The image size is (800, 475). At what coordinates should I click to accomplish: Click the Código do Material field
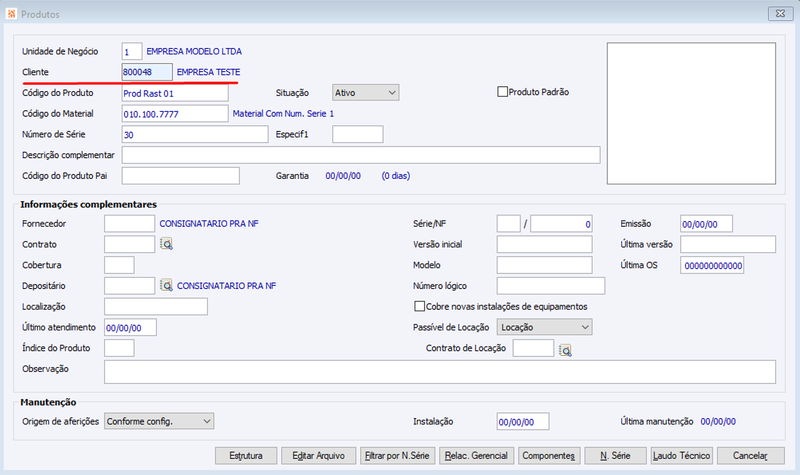pos(175,114)
